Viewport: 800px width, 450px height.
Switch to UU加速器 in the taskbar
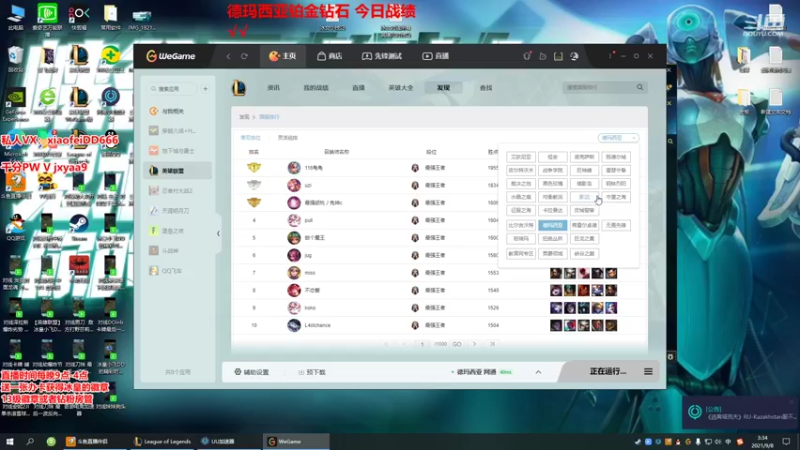(x=218, y=442)
